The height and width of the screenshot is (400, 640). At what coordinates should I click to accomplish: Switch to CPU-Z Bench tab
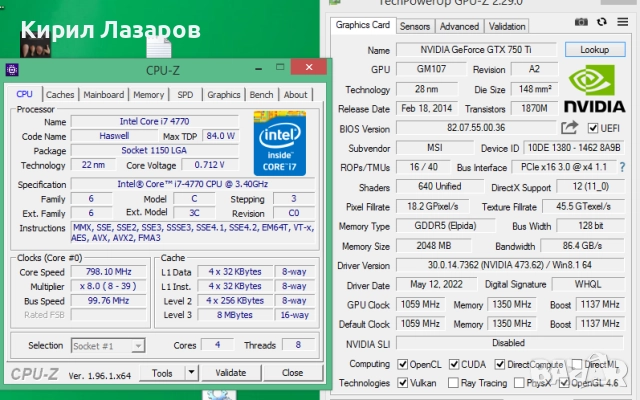261,95
